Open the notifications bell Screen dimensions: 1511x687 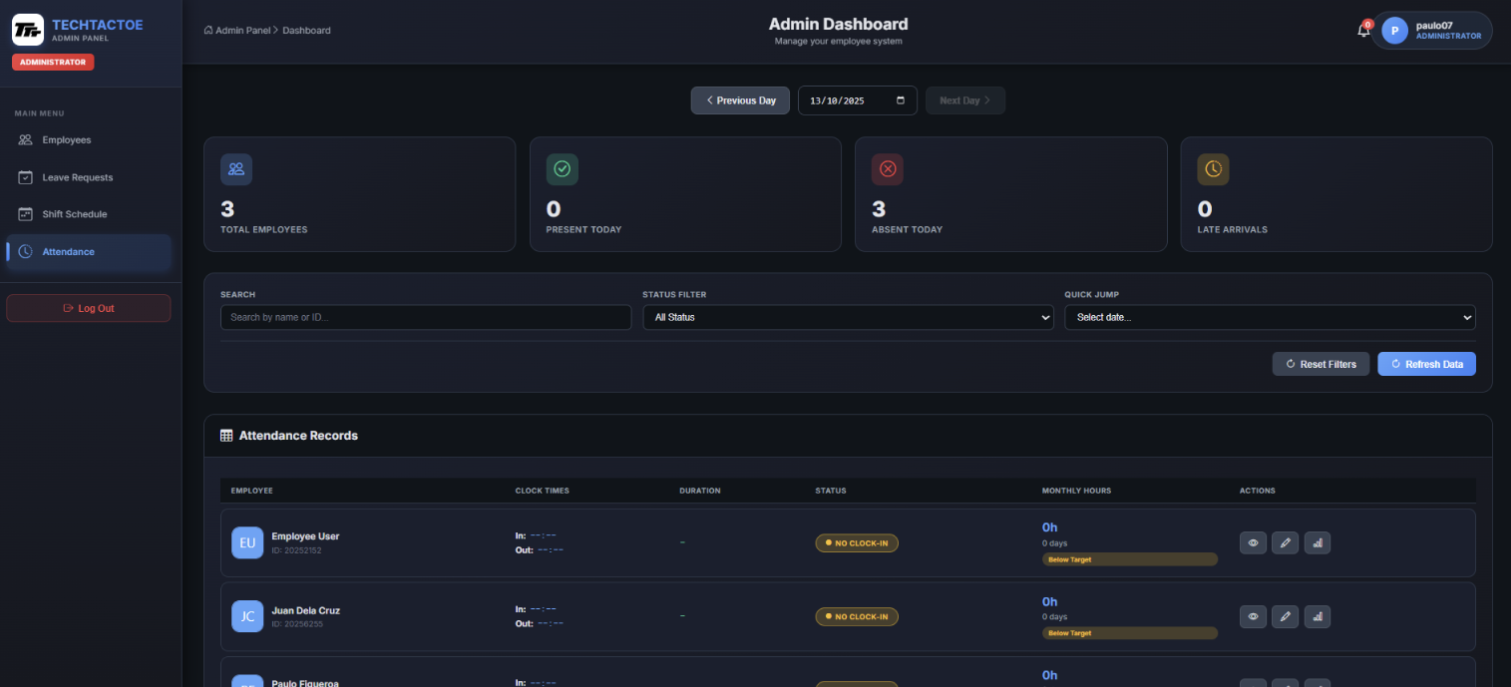pos(1363,30)
